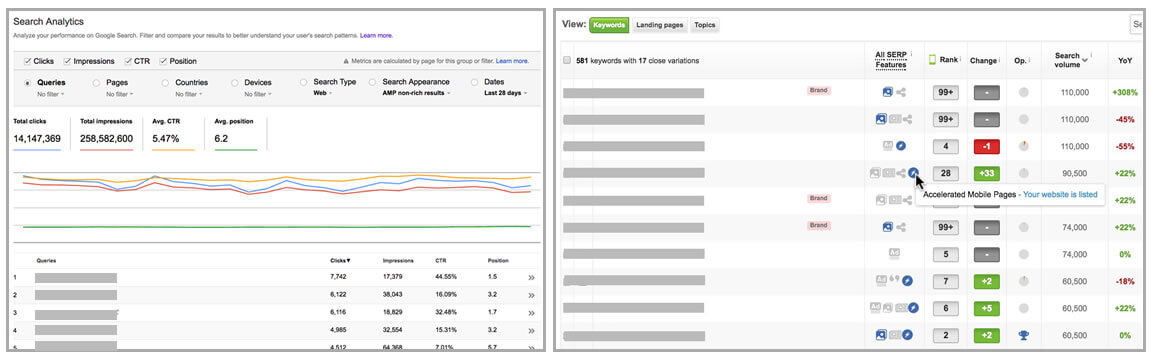Click the AMP icon in the rank 6 row
Screen dimensions: 1156x362
pyautogui.click(x=914, y=307)
